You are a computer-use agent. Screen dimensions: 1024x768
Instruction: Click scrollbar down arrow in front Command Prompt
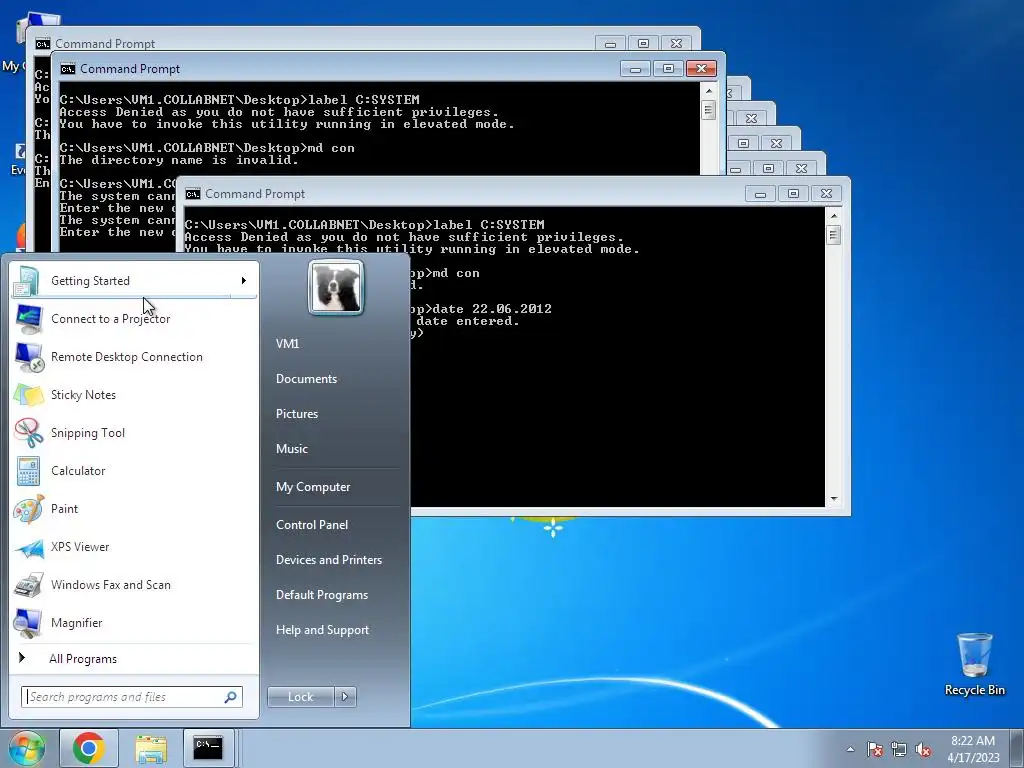pyautogui.click(x=833, y=499)
